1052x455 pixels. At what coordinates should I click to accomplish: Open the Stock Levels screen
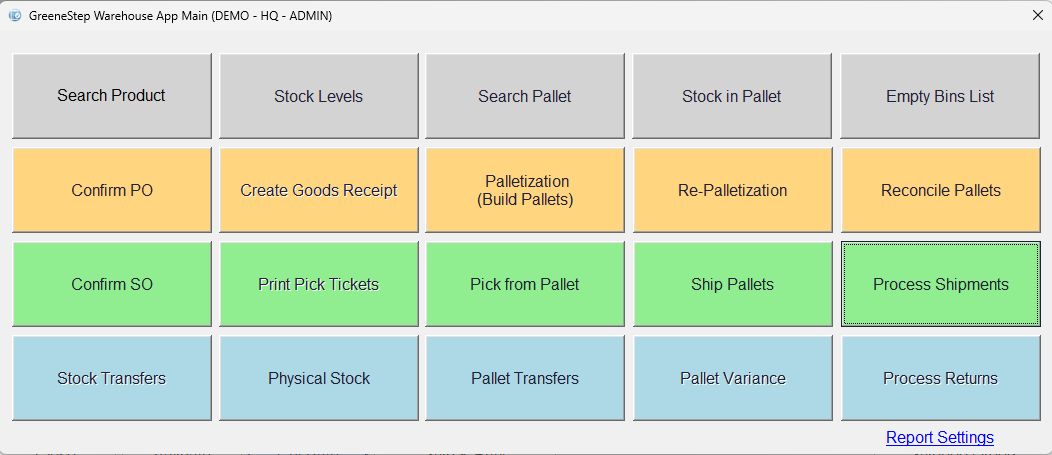point(319,96)
